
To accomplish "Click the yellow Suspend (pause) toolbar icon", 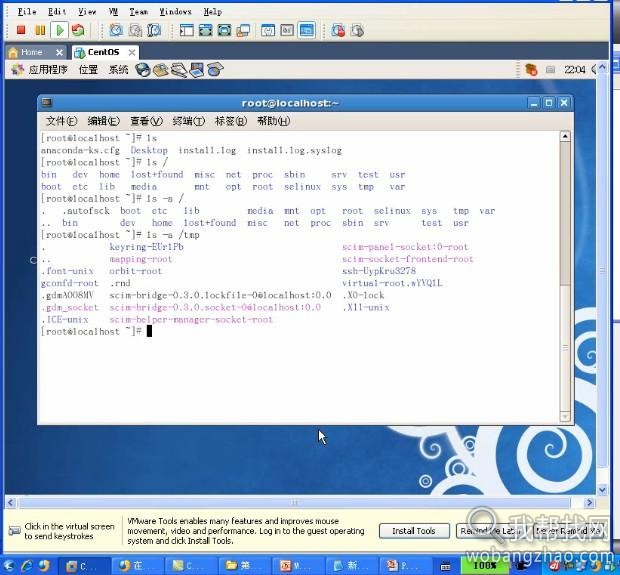I will [40, 30].
